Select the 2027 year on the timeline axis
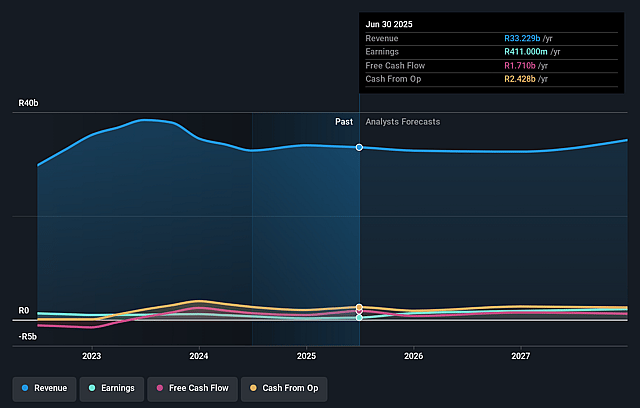The width and height of the screenshot is (640, 408). tap(520, 355)
